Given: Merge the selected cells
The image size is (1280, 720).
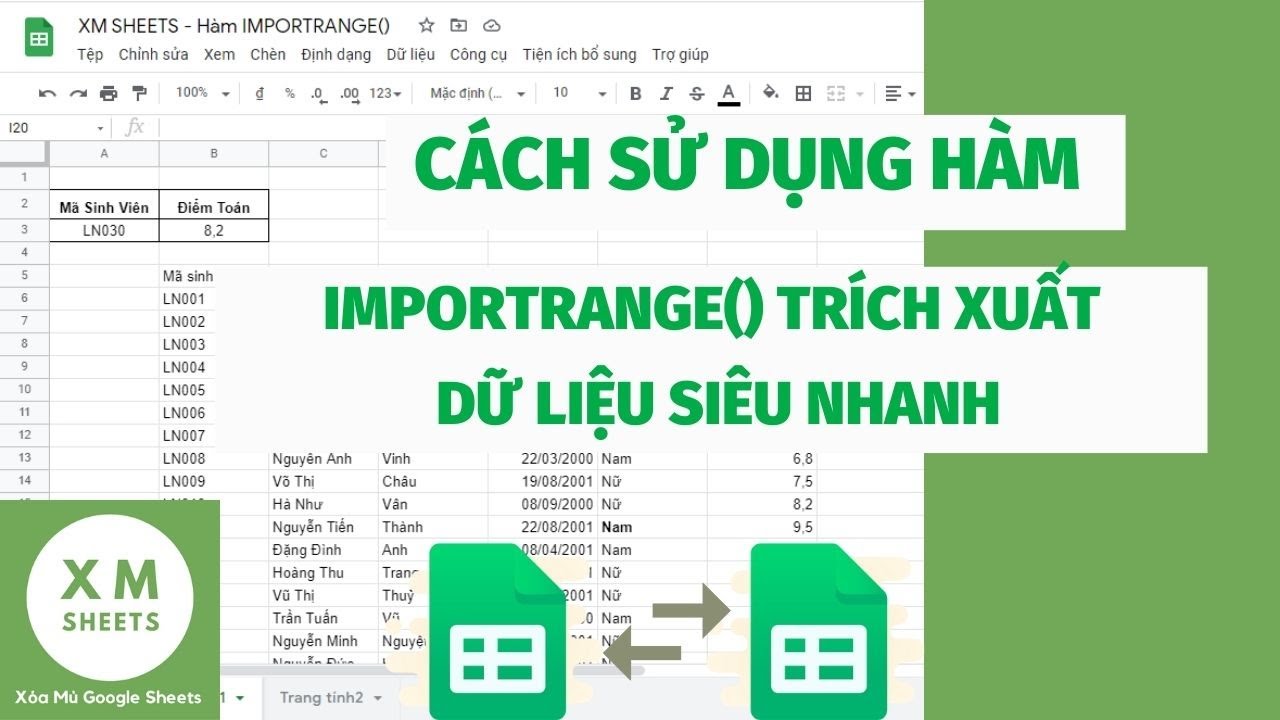Looking at the screenshot, I should coord(836,93).
